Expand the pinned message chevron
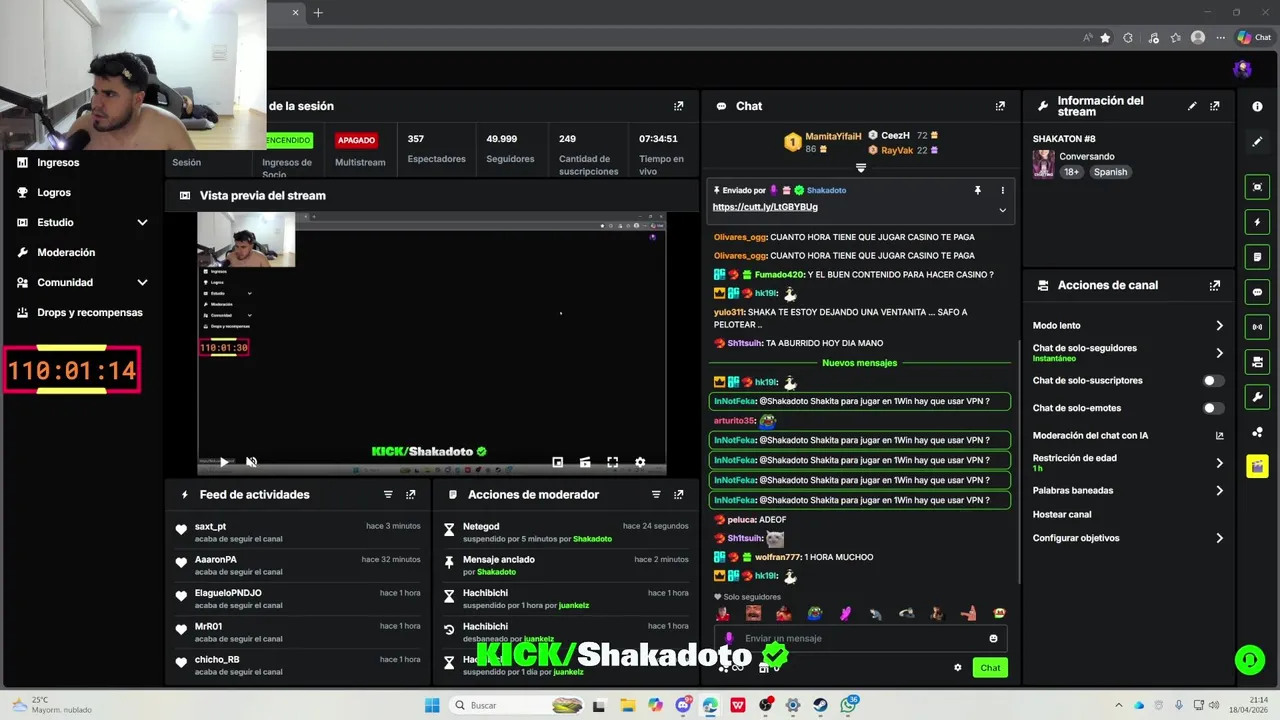This screenshot has width=1280, height=720. pos(1002,210)
